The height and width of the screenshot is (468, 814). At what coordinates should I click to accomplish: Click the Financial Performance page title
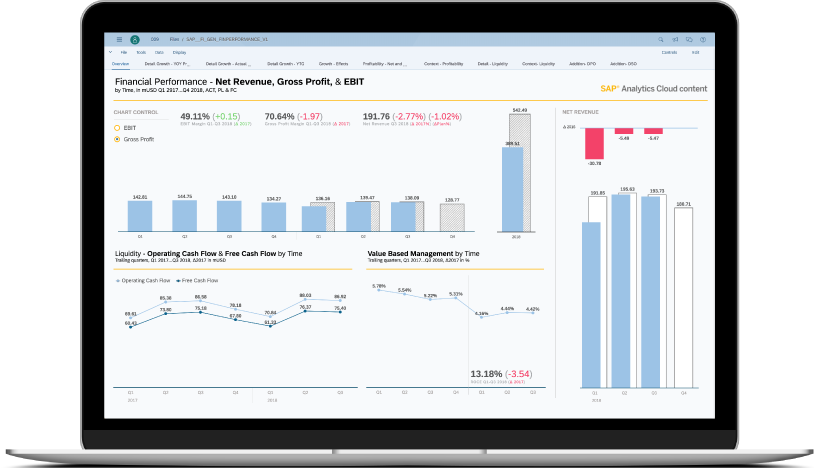click(x=239, y=81)
